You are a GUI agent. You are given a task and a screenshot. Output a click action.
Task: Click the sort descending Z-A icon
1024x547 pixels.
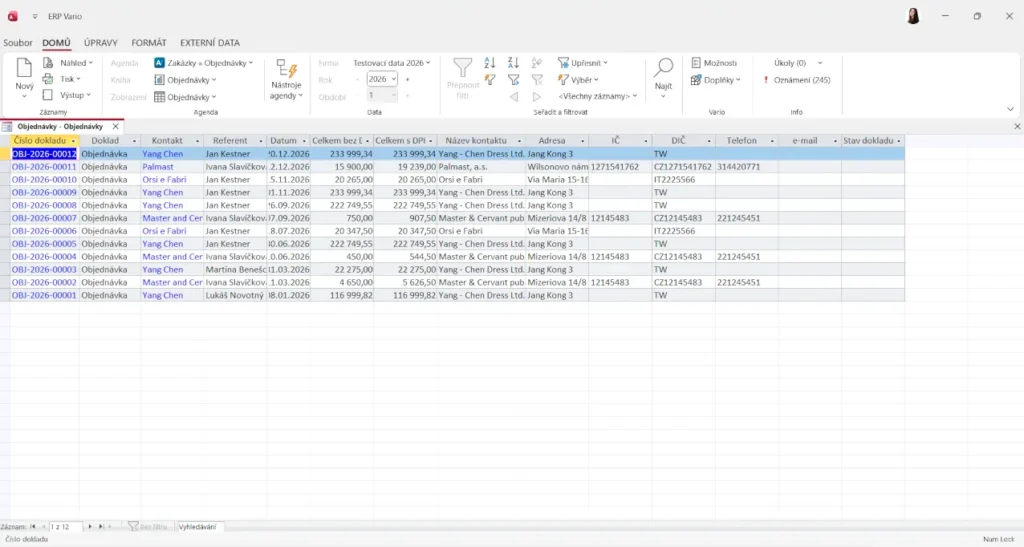pyautogui.click(x=513, y=62)
